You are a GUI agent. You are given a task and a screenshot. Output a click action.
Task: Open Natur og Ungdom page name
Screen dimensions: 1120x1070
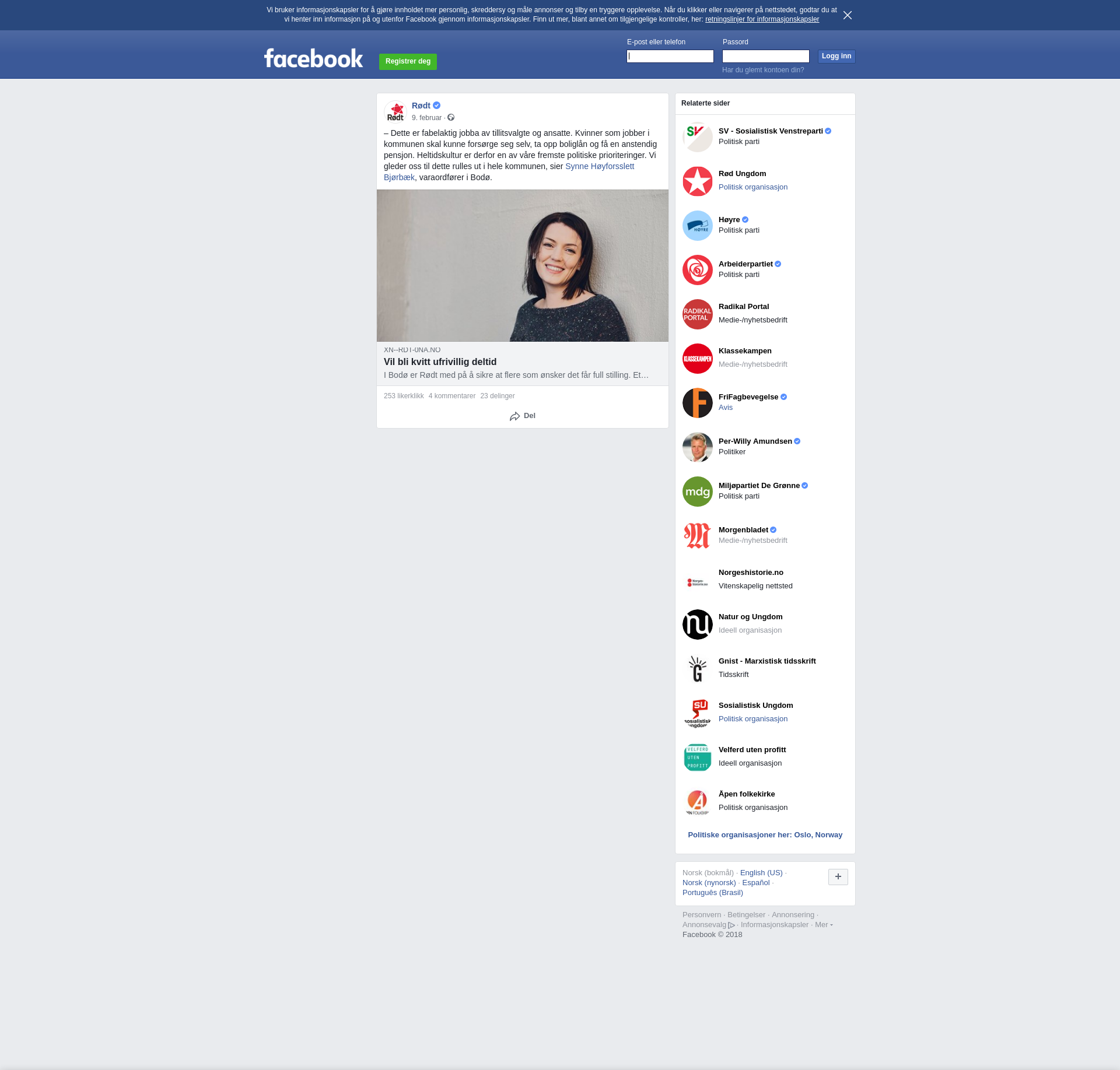(x=751, y=617)
